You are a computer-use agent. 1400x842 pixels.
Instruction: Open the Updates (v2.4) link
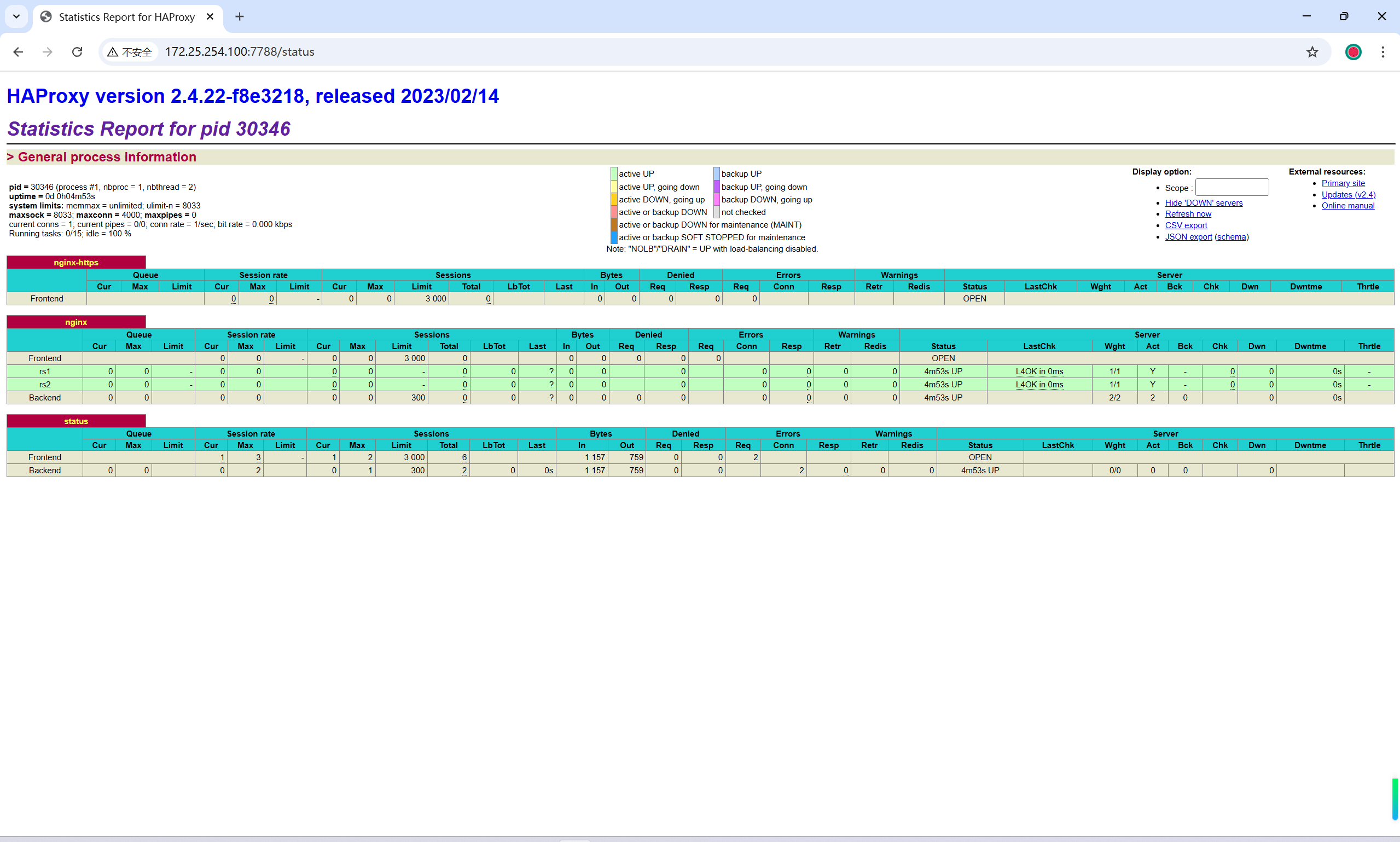pyautogui.click(x=1349, y=194)
